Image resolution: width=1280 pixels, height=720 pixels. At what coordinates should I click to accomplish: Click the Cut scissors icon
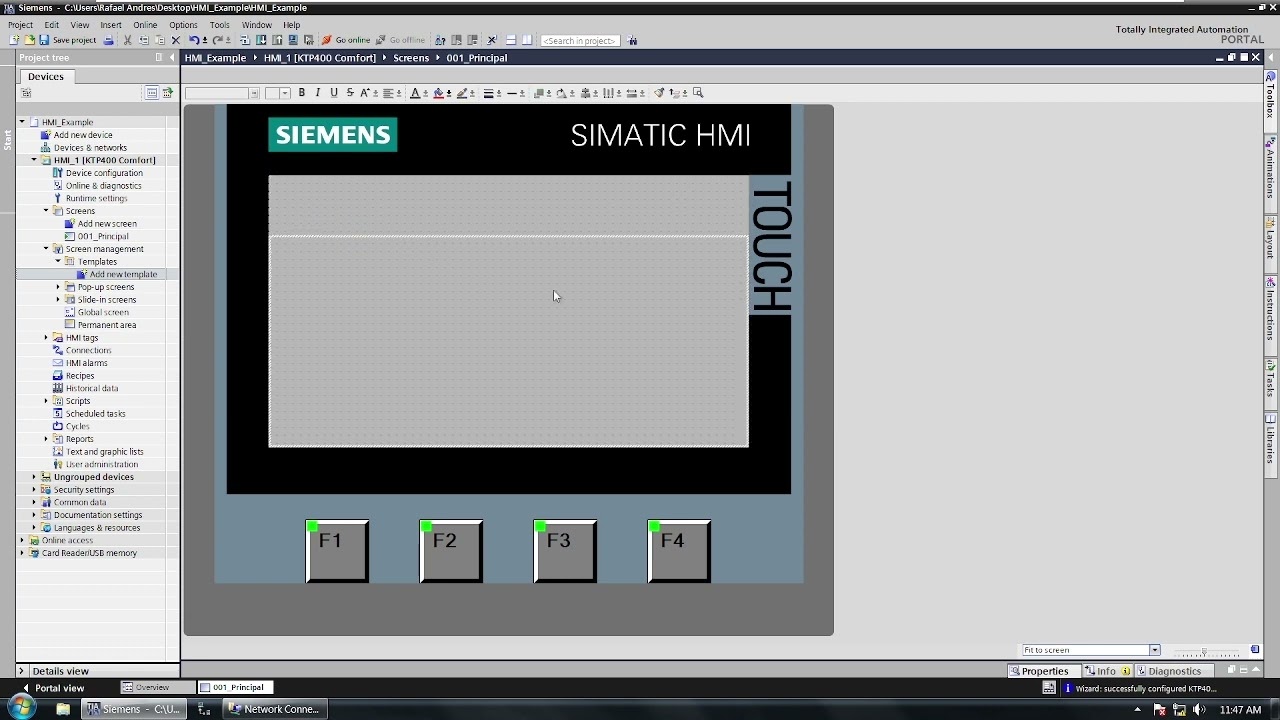click(127, 40)
